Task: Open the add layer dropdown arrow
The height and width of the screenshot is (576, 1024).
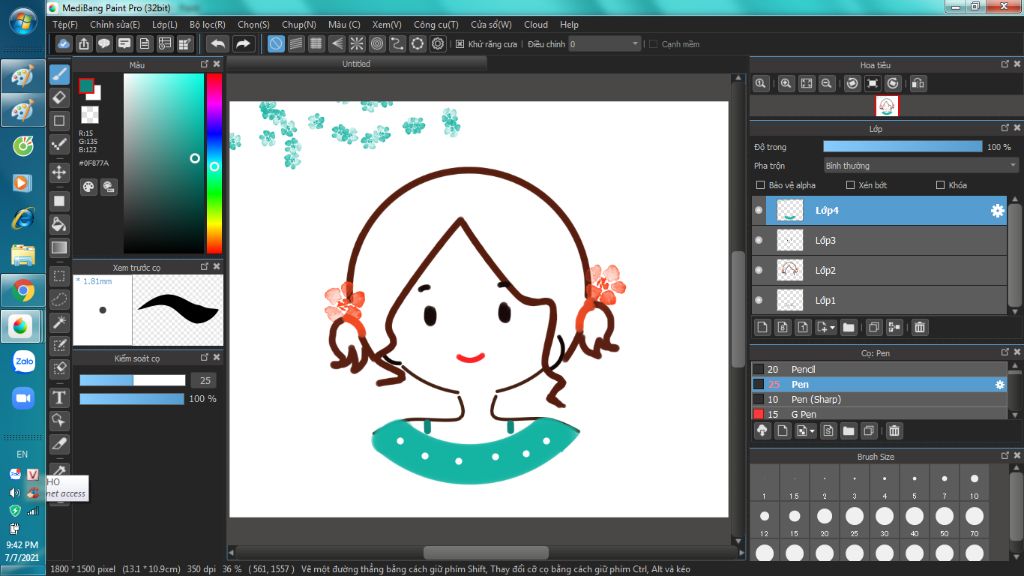Action: click(x=830, y=327)
